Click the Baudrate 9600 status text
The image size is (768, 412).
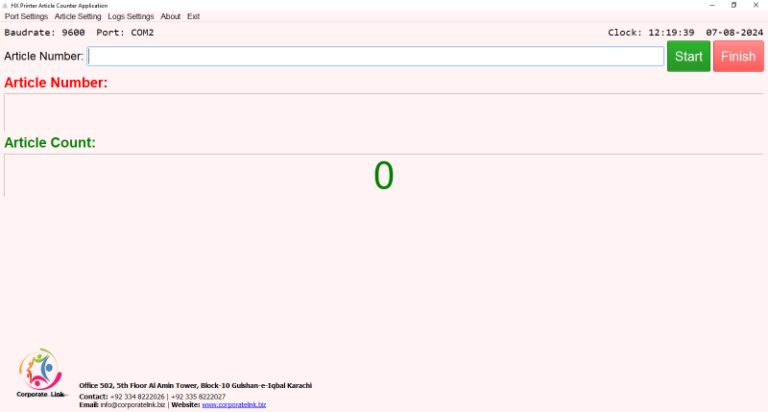(x=45, y=32)
